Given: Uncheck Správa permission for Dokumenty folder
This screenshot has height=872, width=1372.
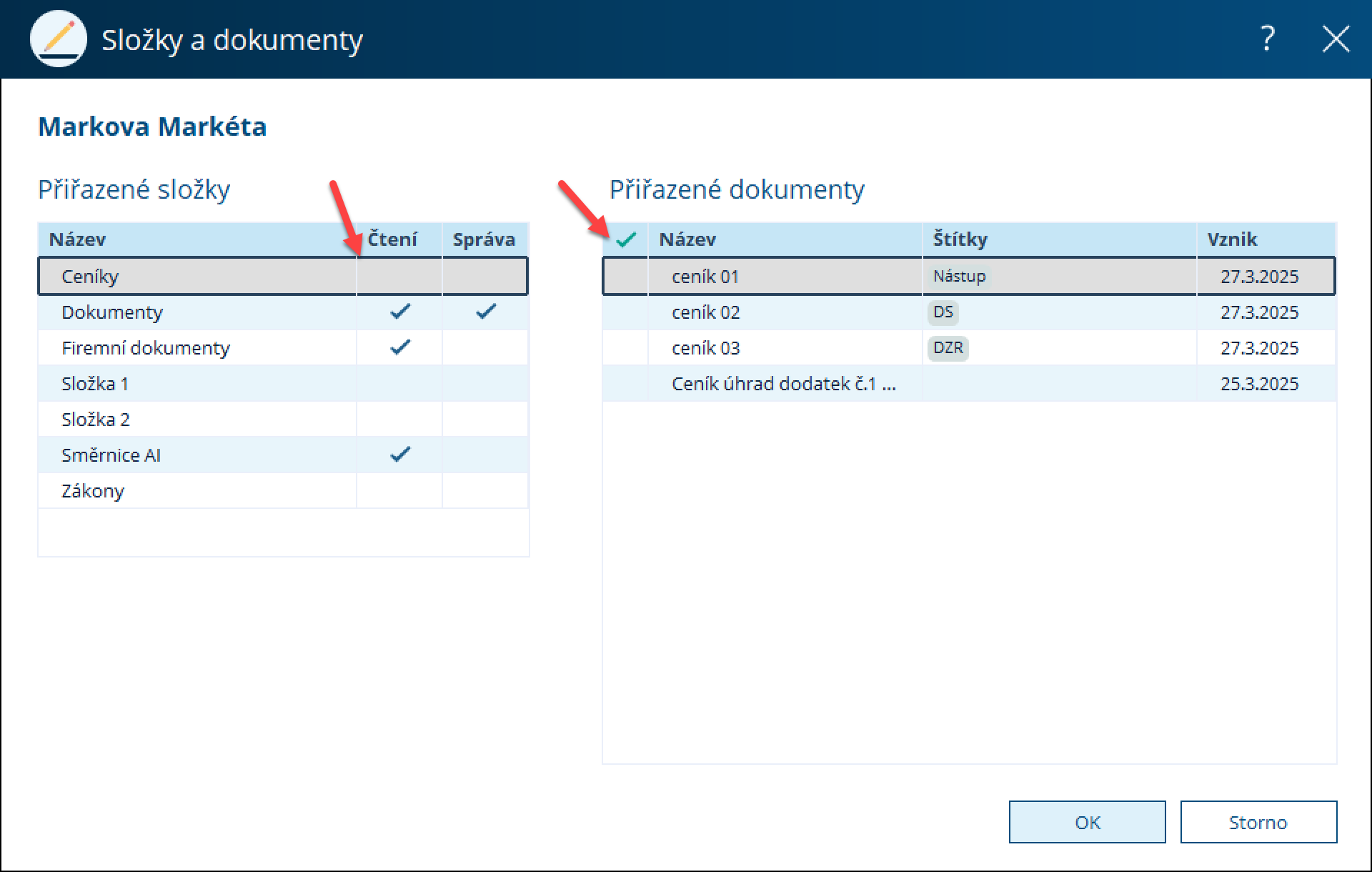Looking at the screenshot, I should pyautogui.click(x=485, y=312).
